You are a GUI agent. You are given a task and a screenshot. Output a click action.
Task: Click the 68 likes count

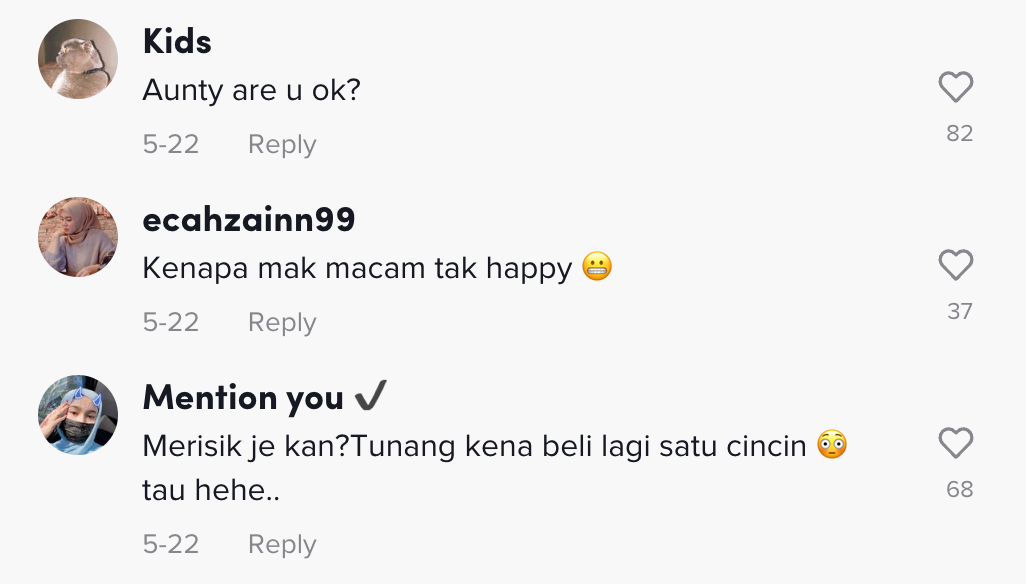pyautogui.click(x=959, y=490)
